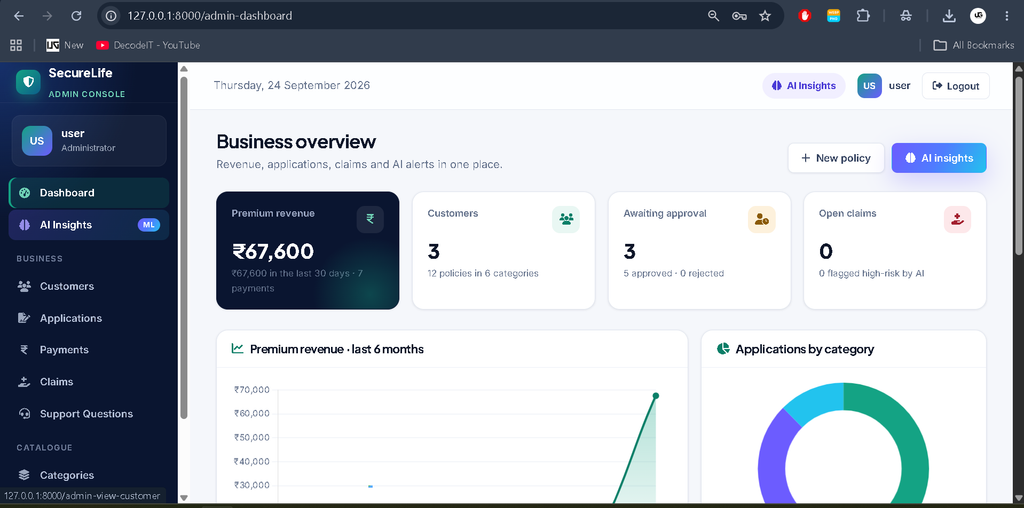Click the main page scrollbar thumb
Viewport: 1024px width, 508px height.
(1019, 167)
